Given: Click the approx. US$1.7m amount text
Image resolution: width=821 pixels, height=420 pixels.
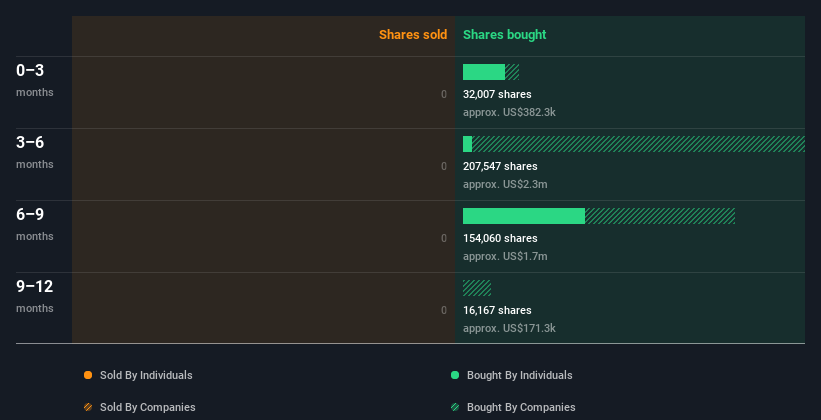Looking at the screenshot, I should coord(505,256).
